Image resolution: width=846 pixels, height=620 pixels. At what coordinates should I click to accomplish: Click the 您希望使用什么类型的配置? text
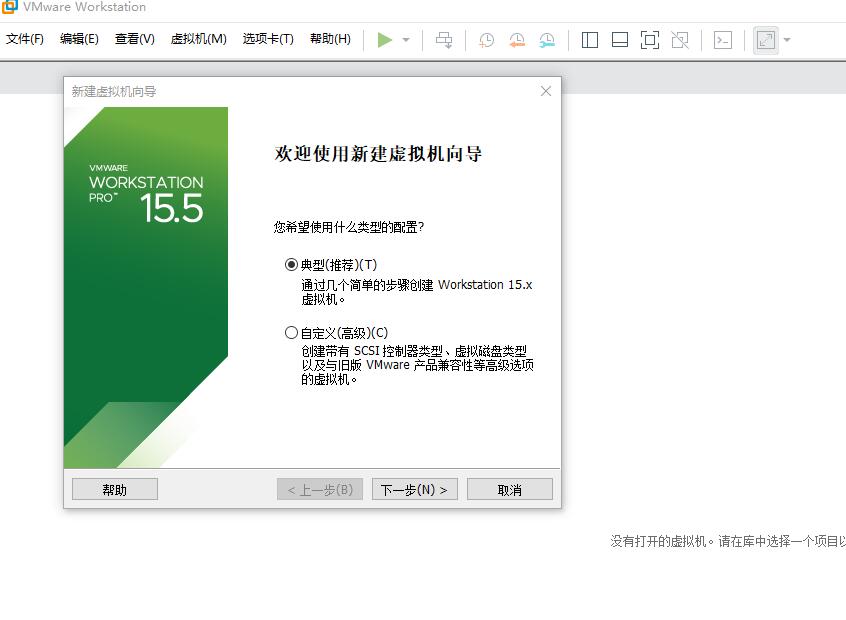point(349,227)
